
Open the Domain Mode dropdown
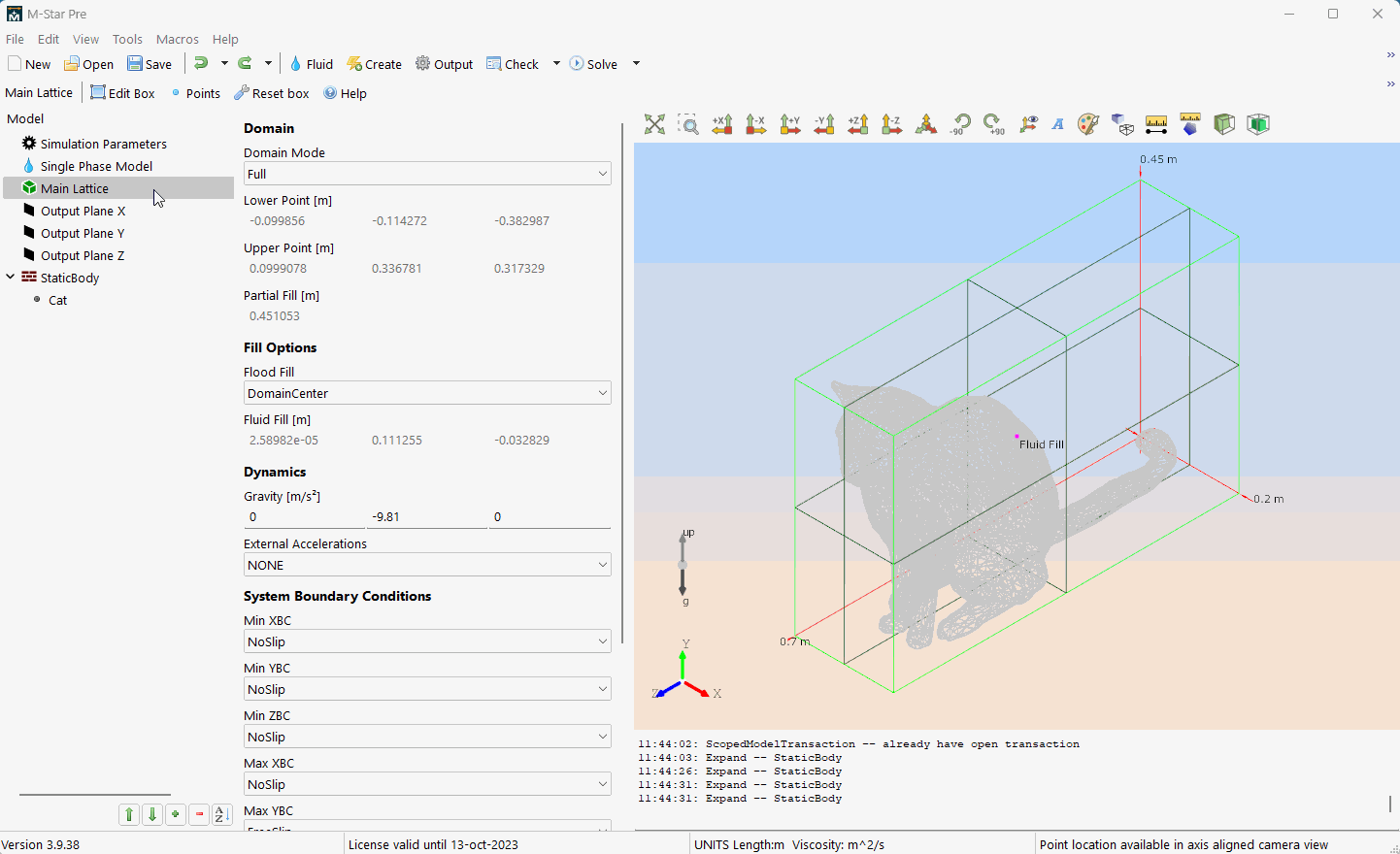point(427,174)
